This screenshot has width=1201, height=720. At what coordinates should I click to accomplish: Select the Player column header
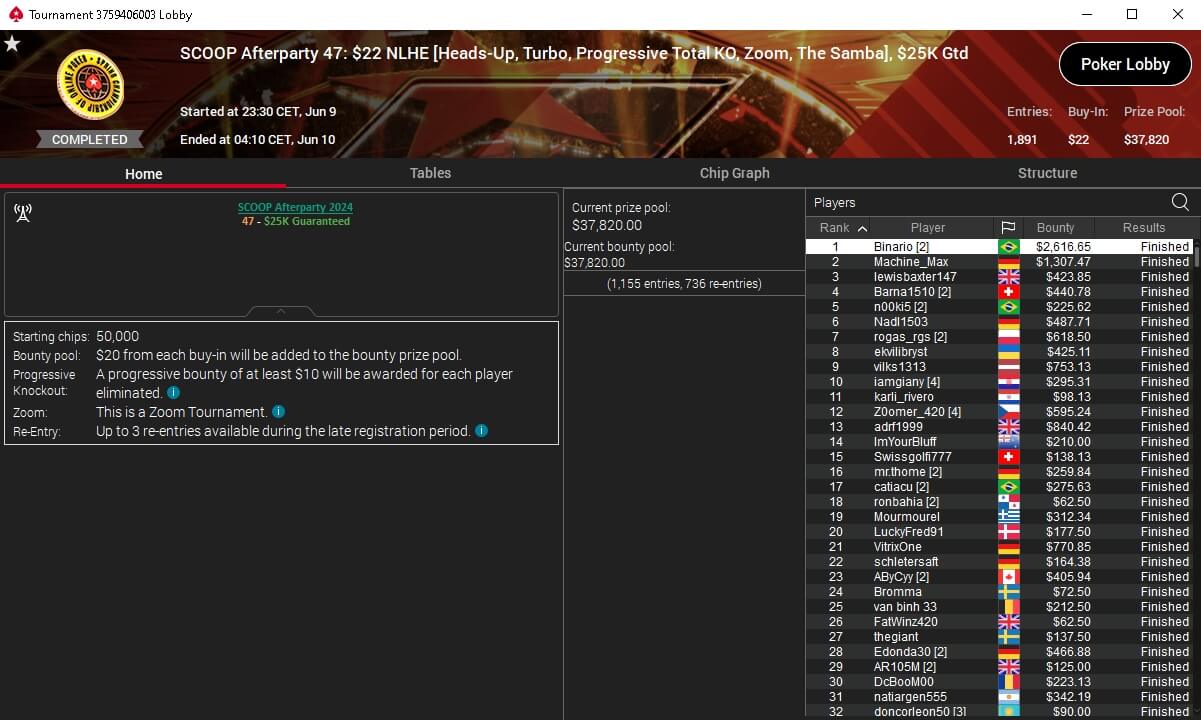(x=928, y=227)
